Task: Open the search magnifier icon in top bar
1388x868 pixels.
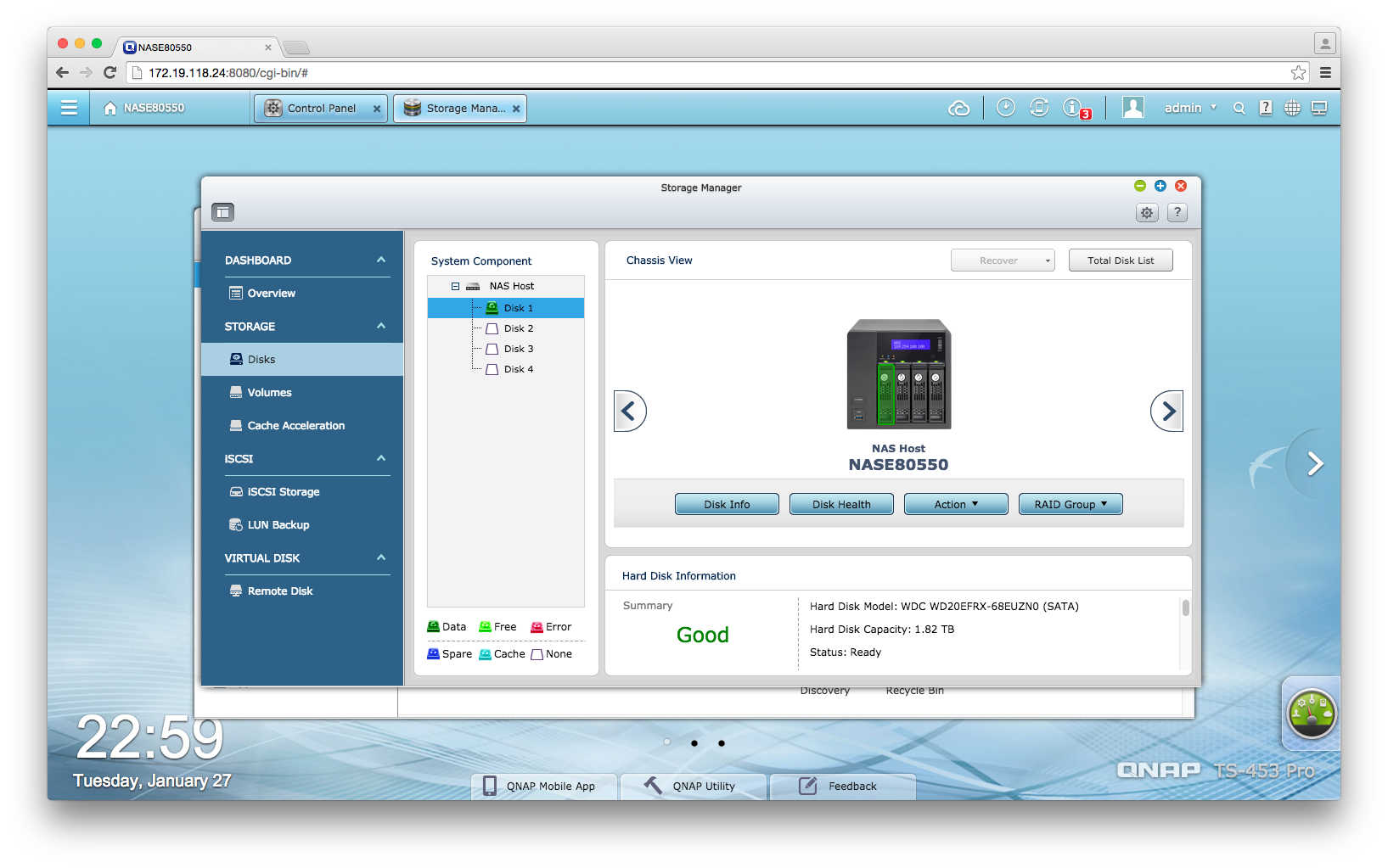Action: tap(1239, 108)
